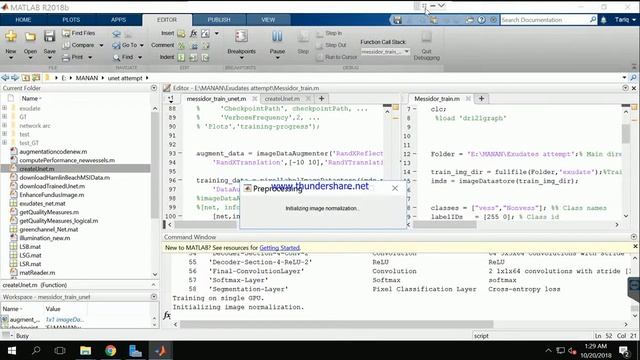Open File Explorer from the taskbar
Screen dimensions: 640x360
coord(85,351)
